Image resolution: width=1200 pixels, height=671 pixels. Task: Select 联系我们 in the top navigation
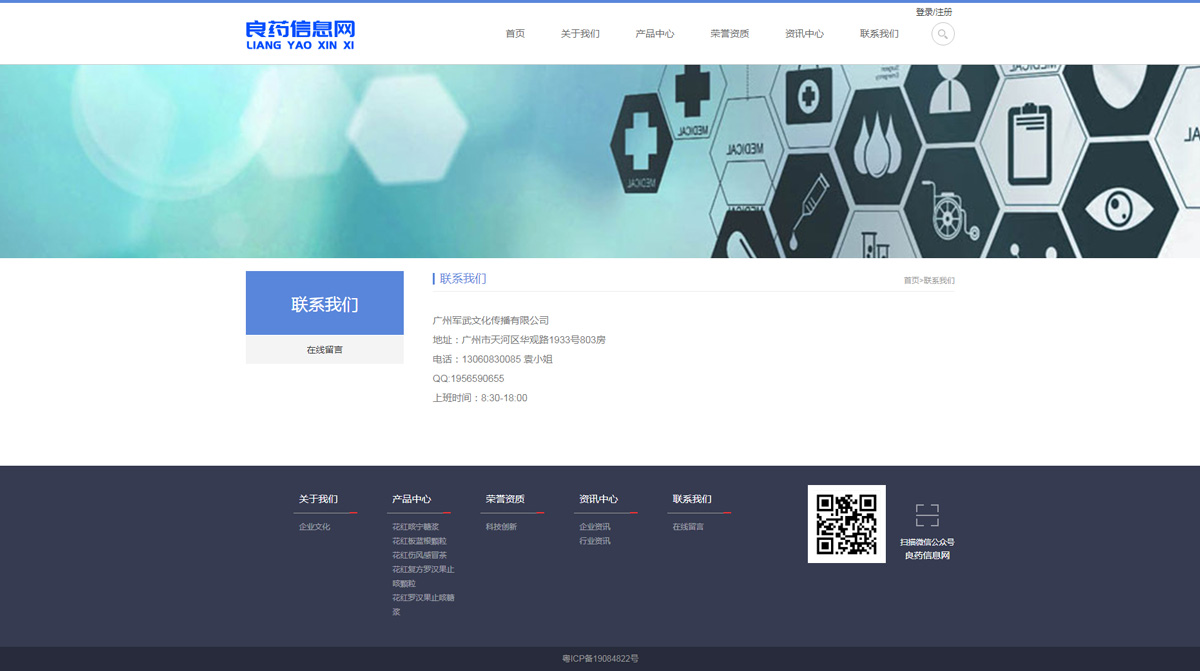pos(879,34)
